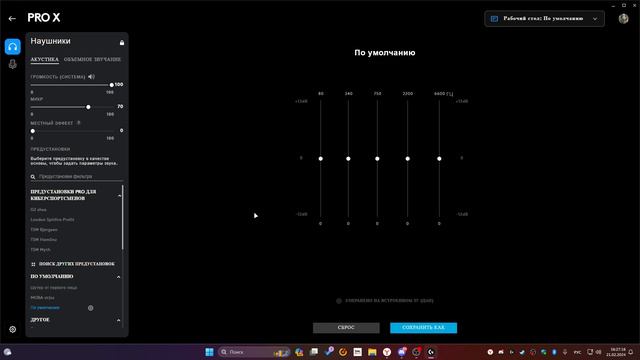The width and height of the screenshot is (640, 360).
Task: Click the Windows taskbar search box
Action: coord(254,352)
